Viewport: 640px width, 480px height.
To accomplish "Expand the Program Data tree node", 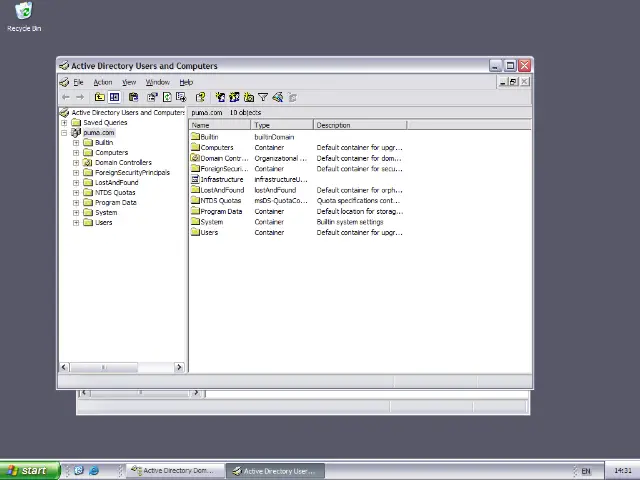I will point(76,202).
